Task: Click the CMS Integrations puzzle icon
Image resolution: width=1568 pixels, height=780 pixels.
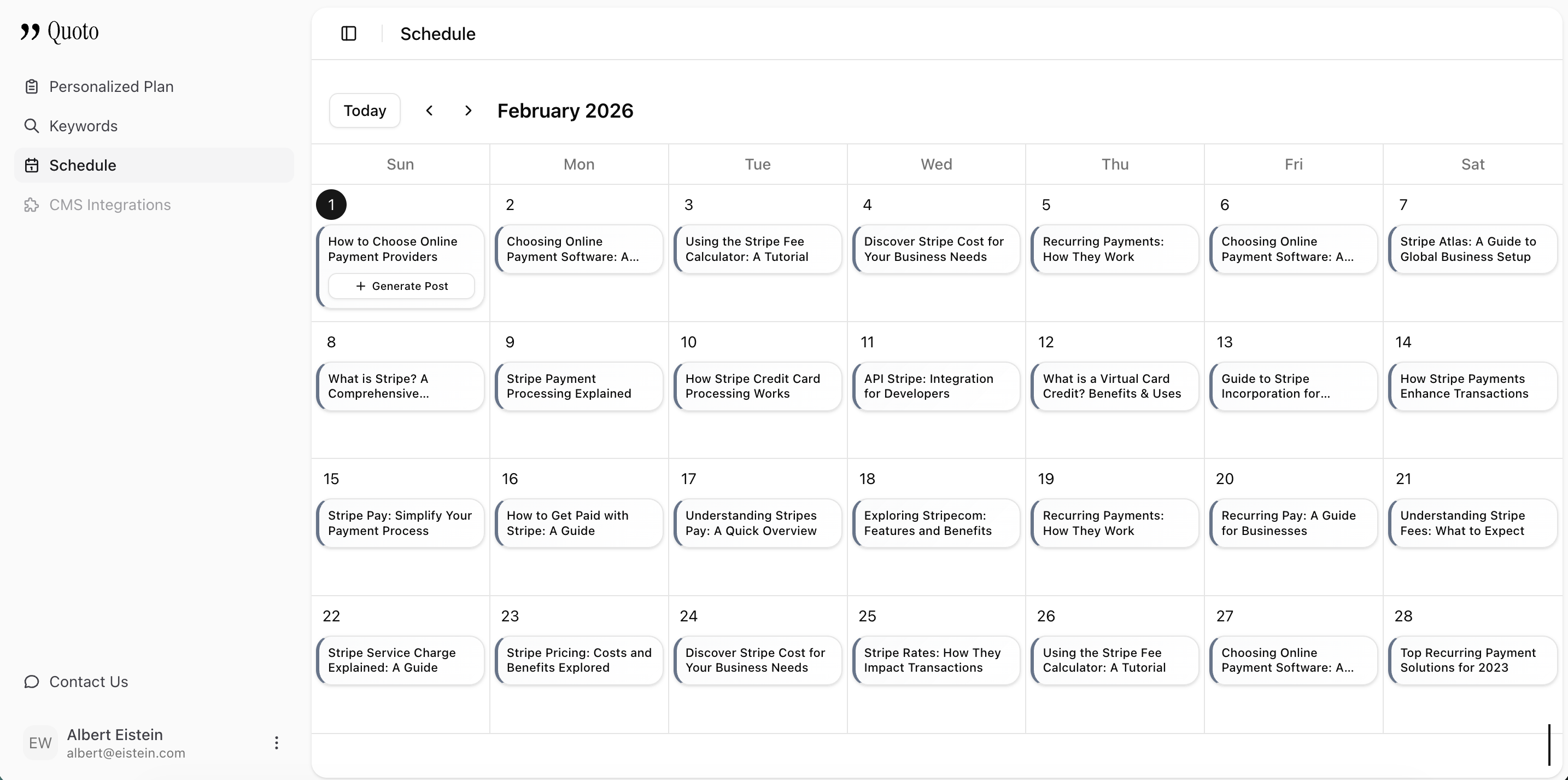Action: click(x=32, y=205)
